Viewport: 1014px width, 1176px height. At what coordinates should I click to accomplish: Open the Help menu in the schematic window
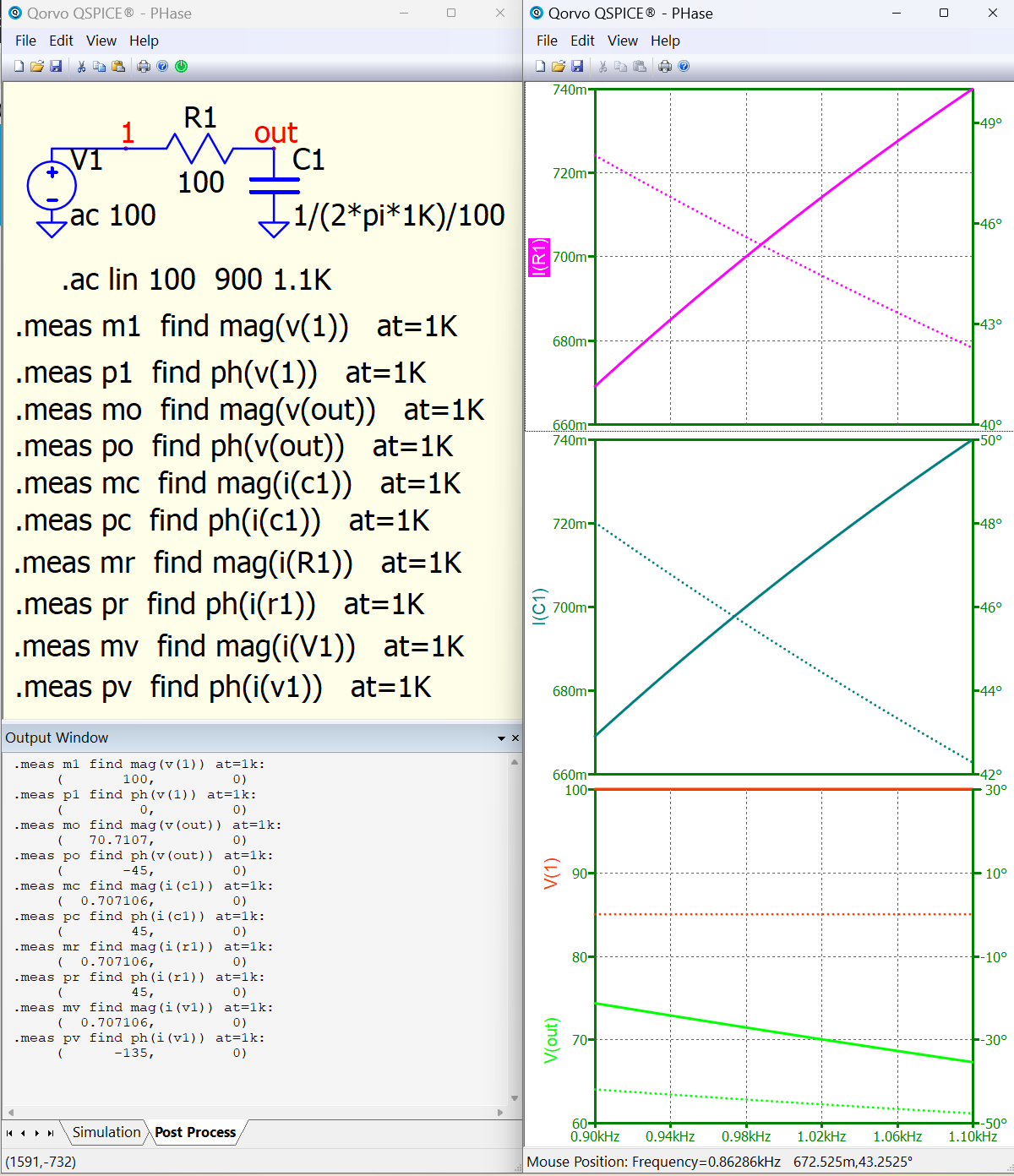(144, 41)
